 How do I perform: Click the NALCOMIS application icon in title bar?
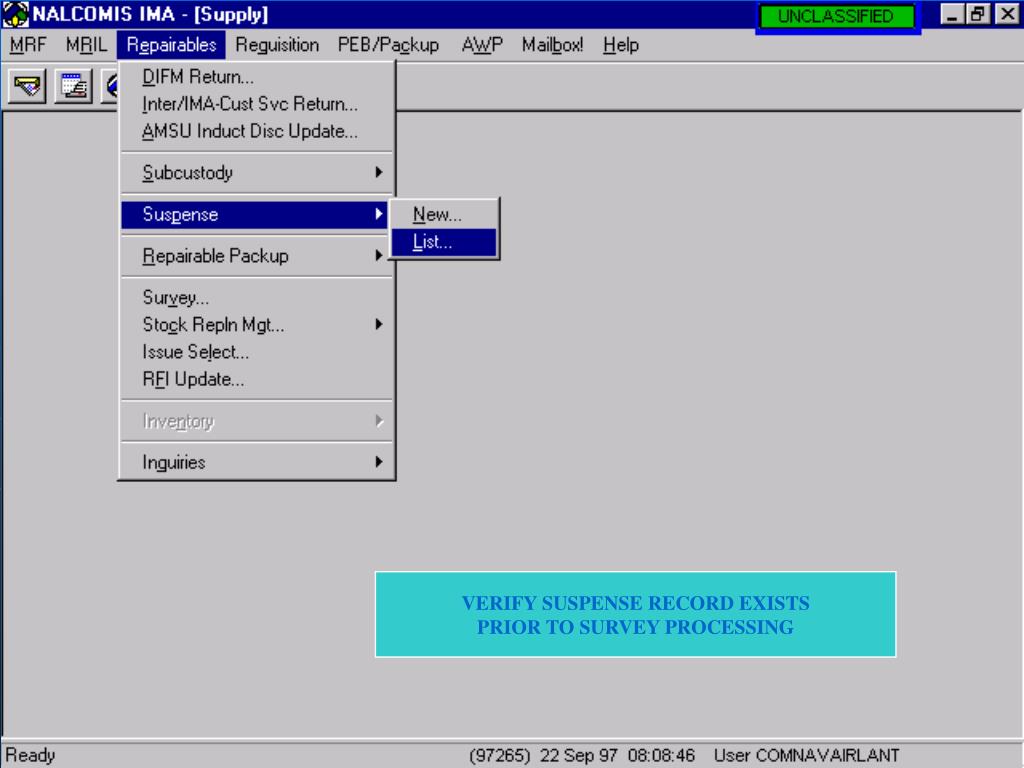click(15, 14)
